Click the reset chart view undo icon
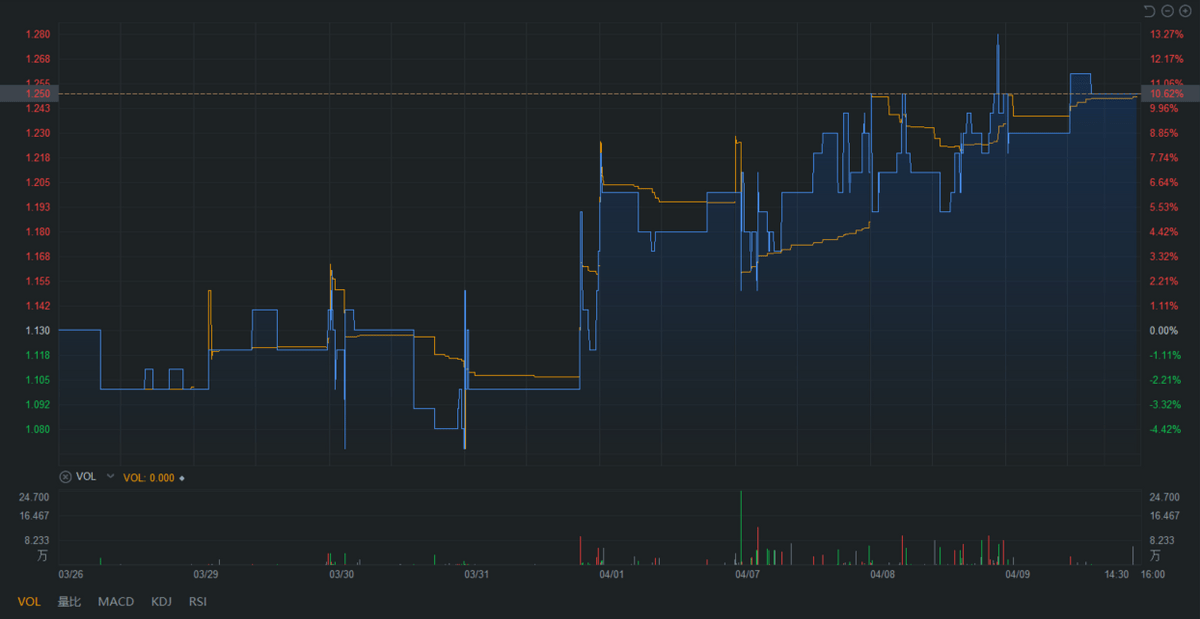The image size is (1200, 619). click(1149, 11)
